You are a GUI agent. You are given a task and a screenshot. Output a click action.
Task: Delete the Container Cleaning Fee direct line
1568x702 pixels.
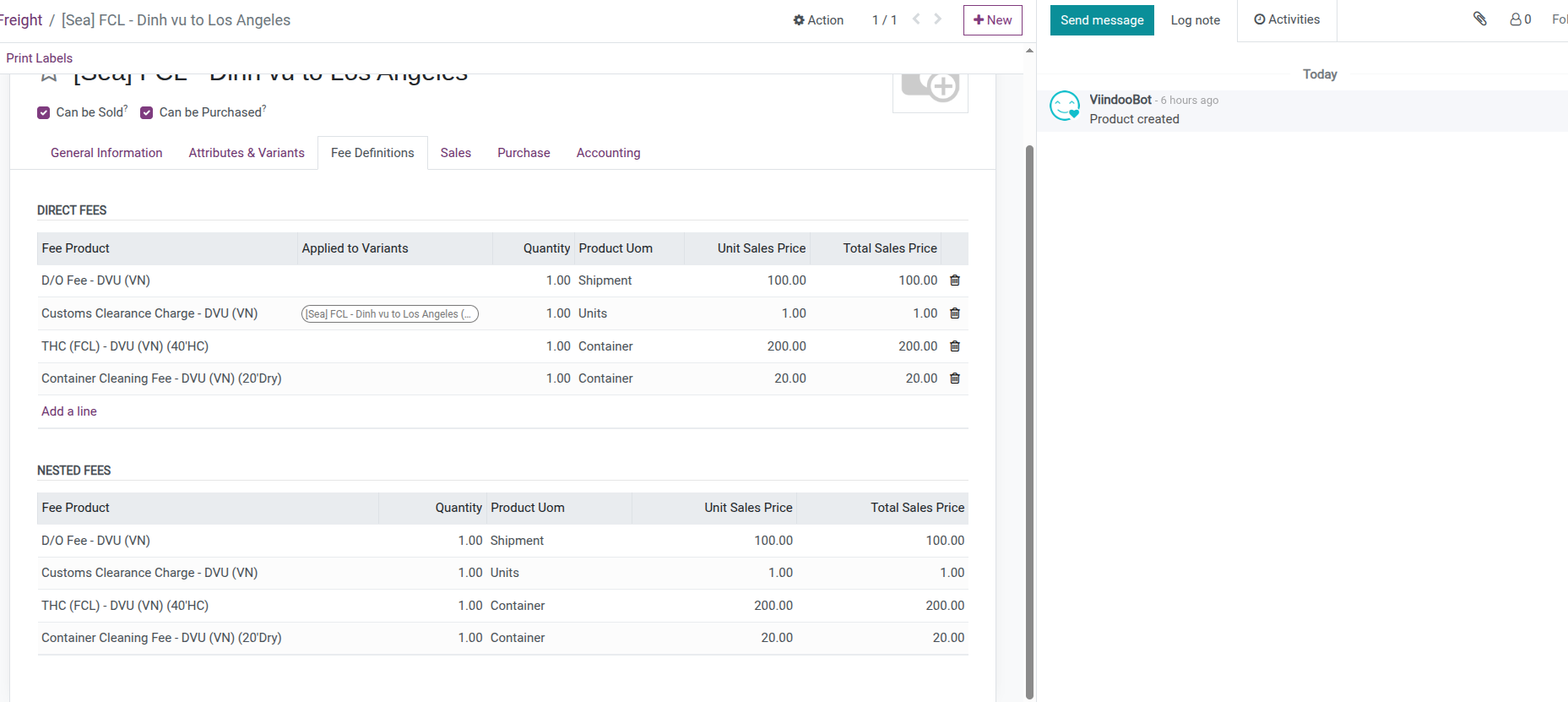coord(955,378)
